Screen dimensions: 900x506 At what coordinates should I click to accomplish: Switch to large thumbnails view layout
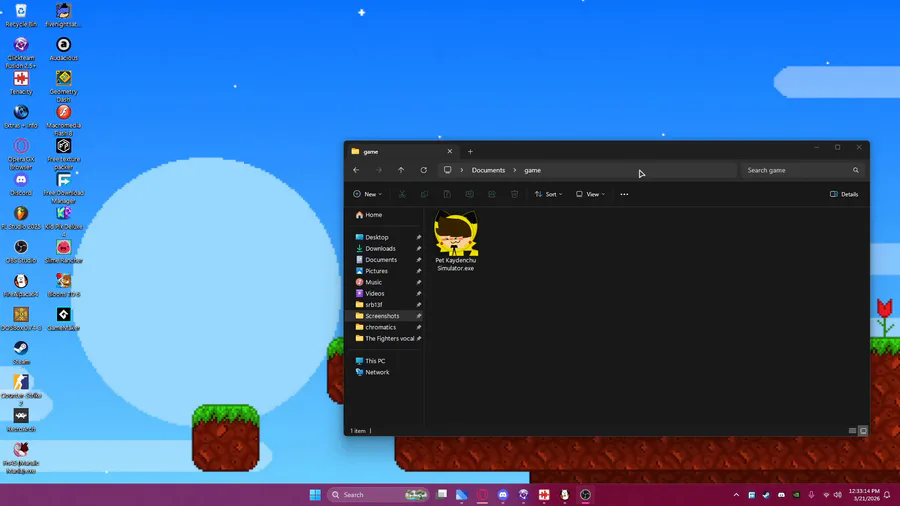pyautogui.click(x=863, y=431)
